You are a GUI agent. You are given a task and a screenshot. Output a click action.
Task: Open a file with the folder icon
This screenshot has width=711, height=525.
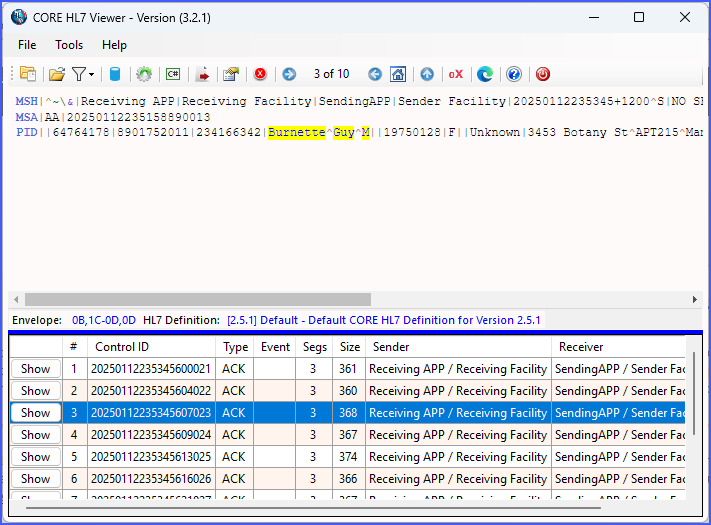pyautogui.click(x=57, y=74)
